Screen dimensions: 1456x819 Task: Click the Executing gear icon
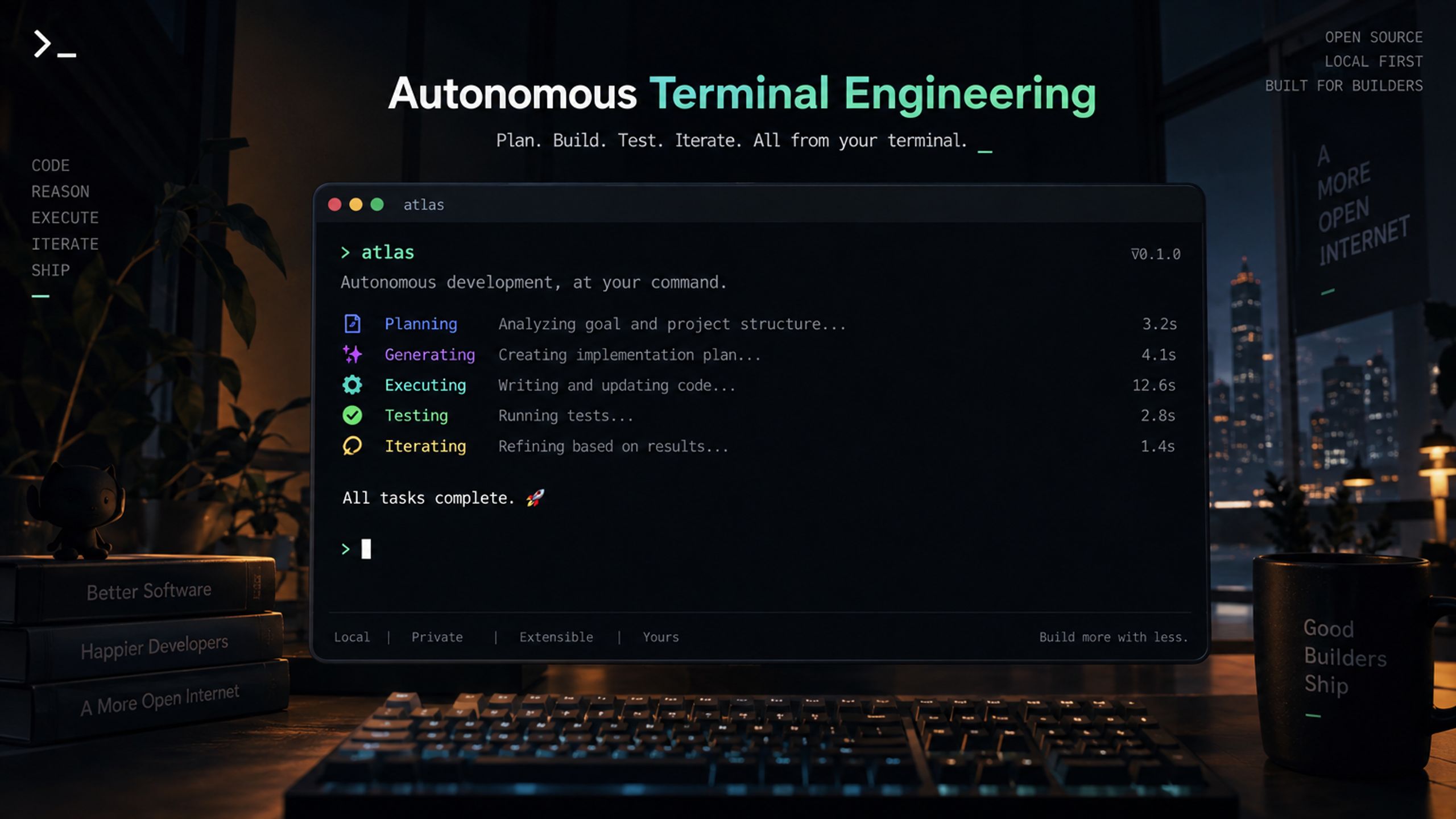point(353,385)
